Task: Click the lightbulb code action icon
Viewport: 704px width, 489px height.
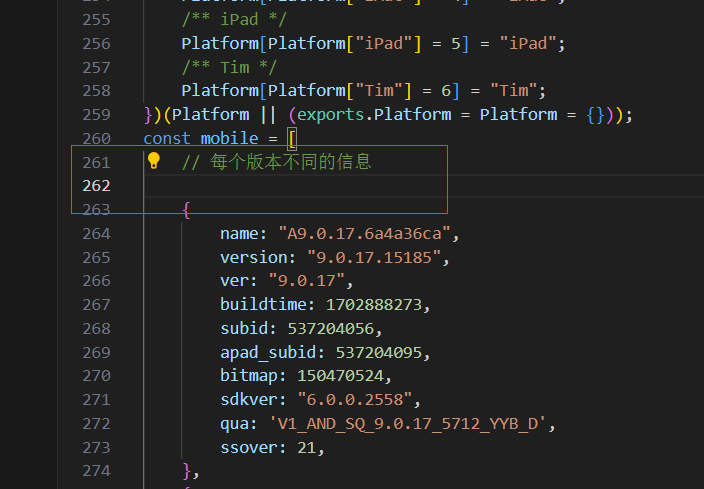Action: point(153,161)
